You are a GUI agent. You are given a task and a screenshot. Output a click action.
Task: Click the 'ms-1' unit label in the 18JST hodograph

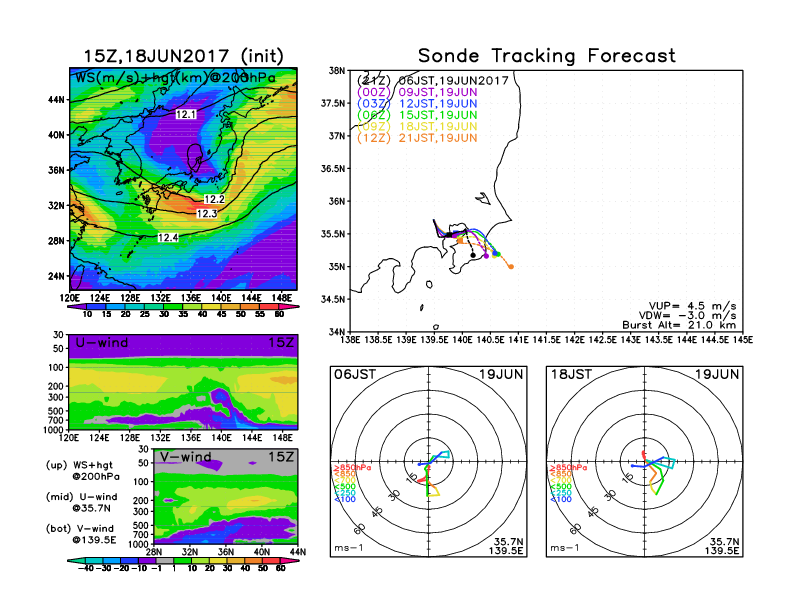565,548
